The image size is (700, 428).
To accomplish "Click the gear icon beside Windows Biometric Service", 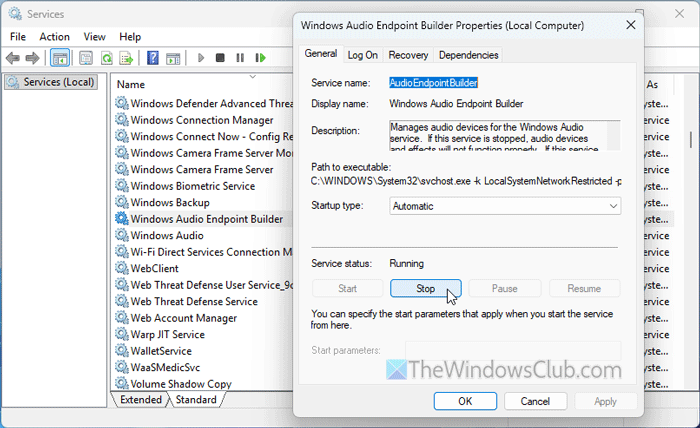I will [121, 185].
